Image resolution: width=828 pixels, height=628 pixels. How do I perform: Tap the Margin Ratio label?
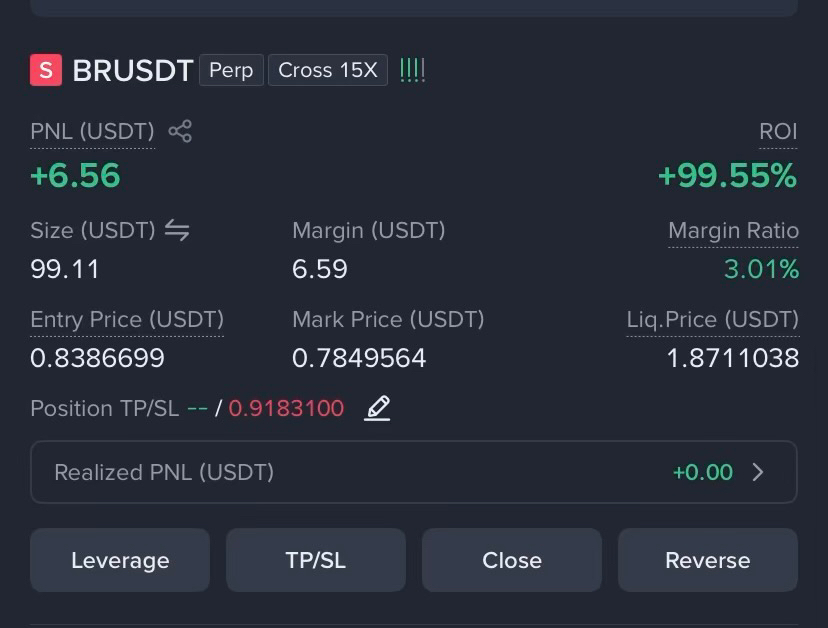pyautogui.click(x=733, y=231)
